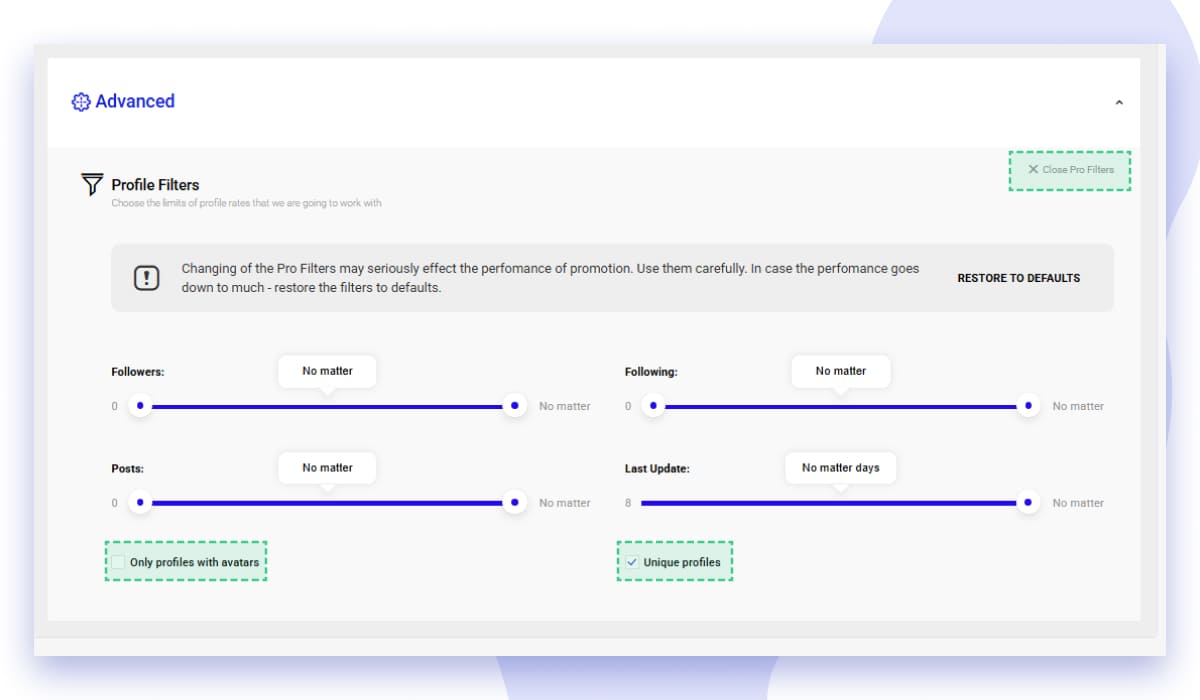Open the Advanced section header
The width and height of the screenshot is (1200, 700).
tap(135, 101)
